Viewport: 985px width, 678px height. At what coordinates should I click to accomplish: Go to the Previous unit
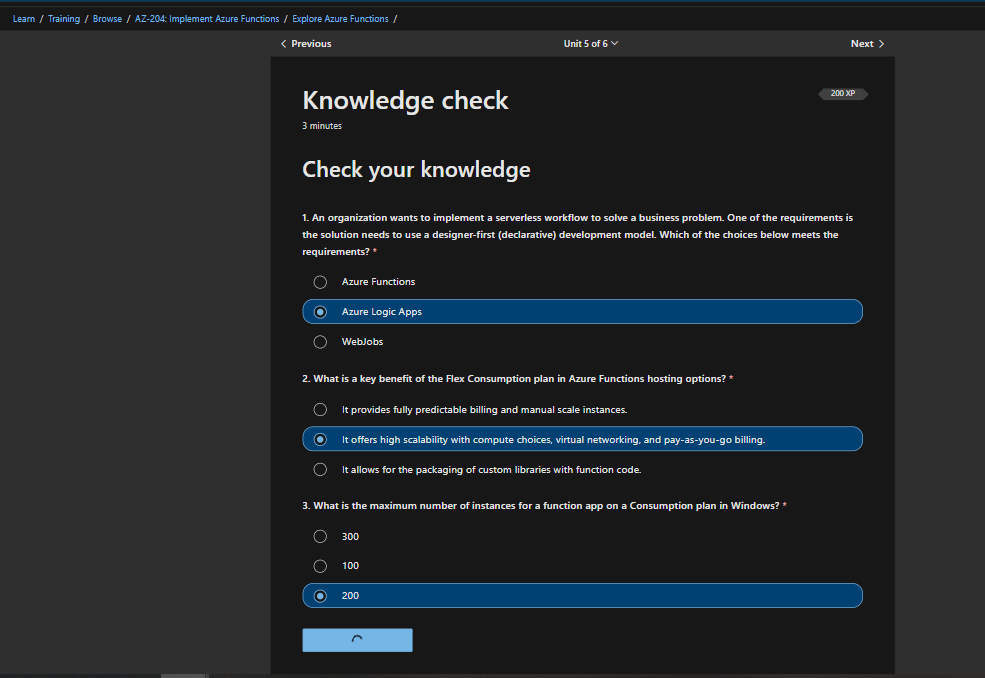point(306,43)
